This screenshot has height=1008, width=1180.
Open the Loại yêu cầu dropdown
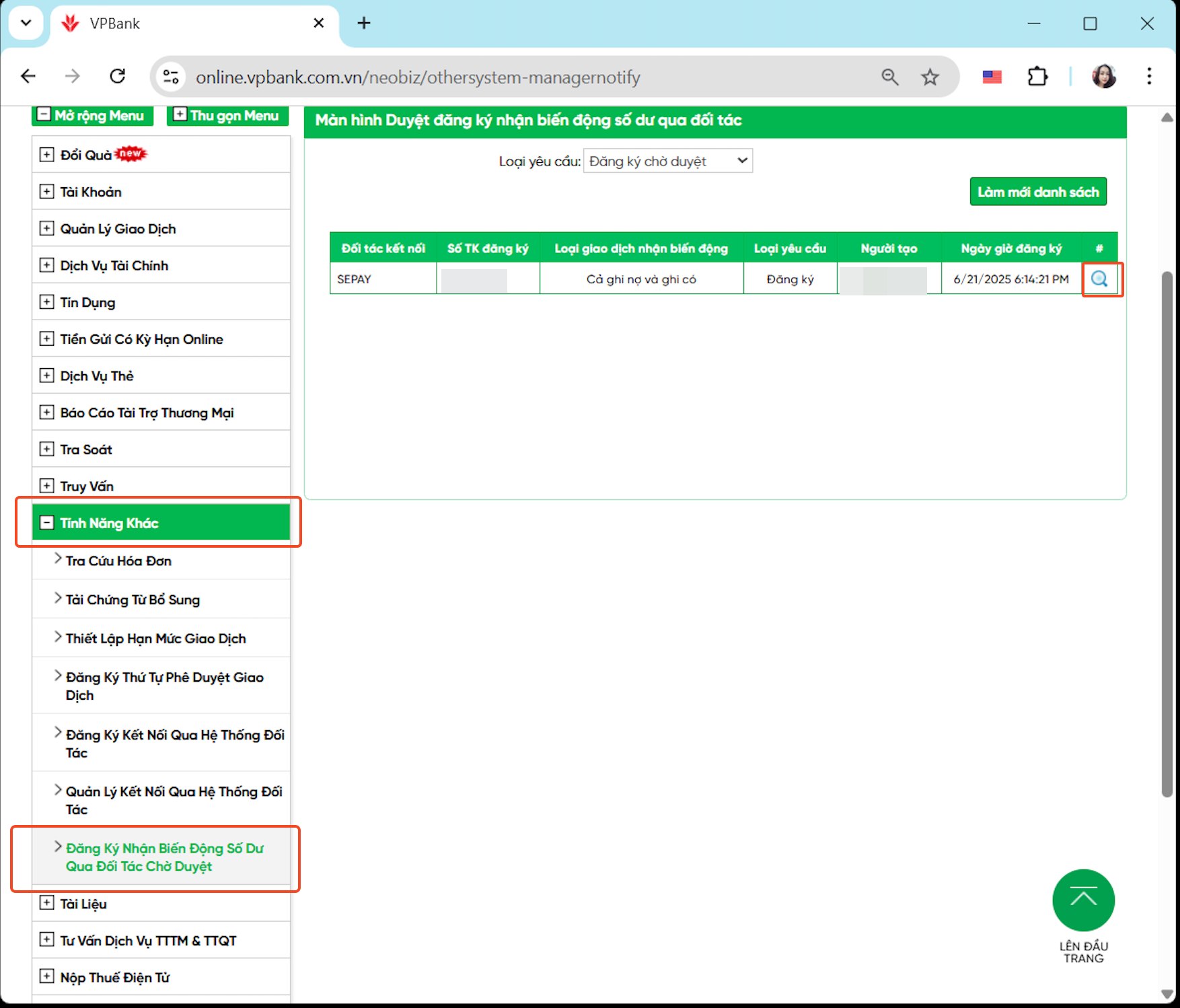pos(667,161)
